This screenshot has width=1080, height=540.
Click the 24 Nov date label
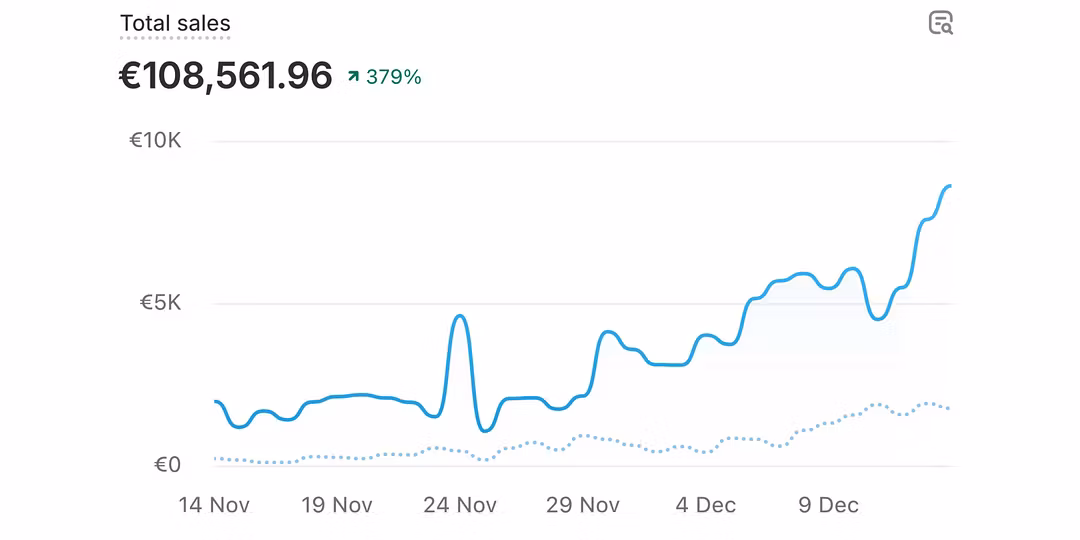pos(461,505)
